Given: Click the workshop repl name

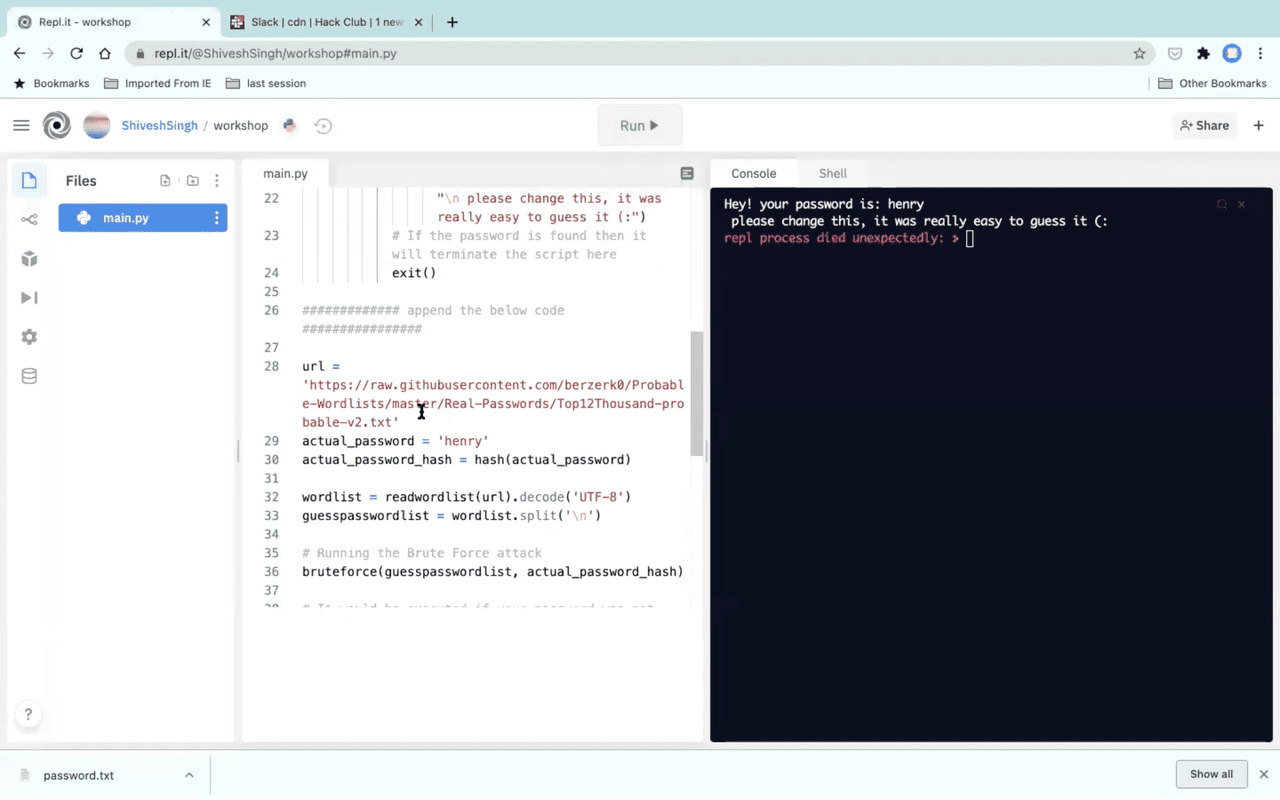Looking at the screenshot, I should [x=241, y=125].
